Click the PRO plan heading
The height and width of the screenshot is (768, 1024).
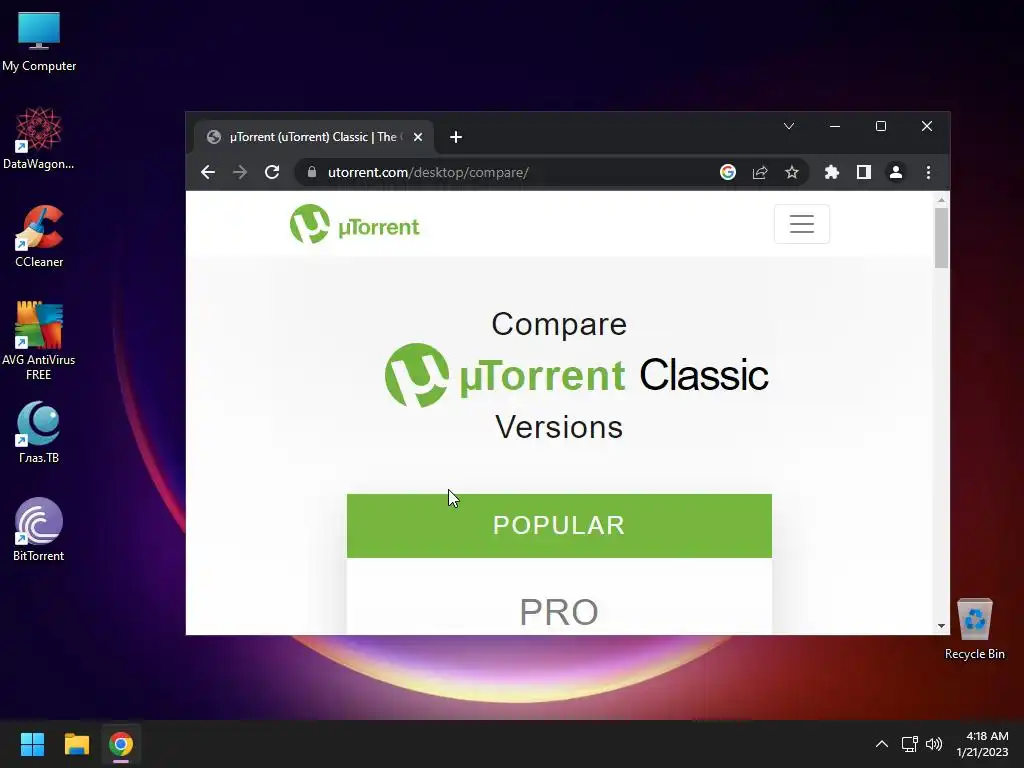click(559, 612)
